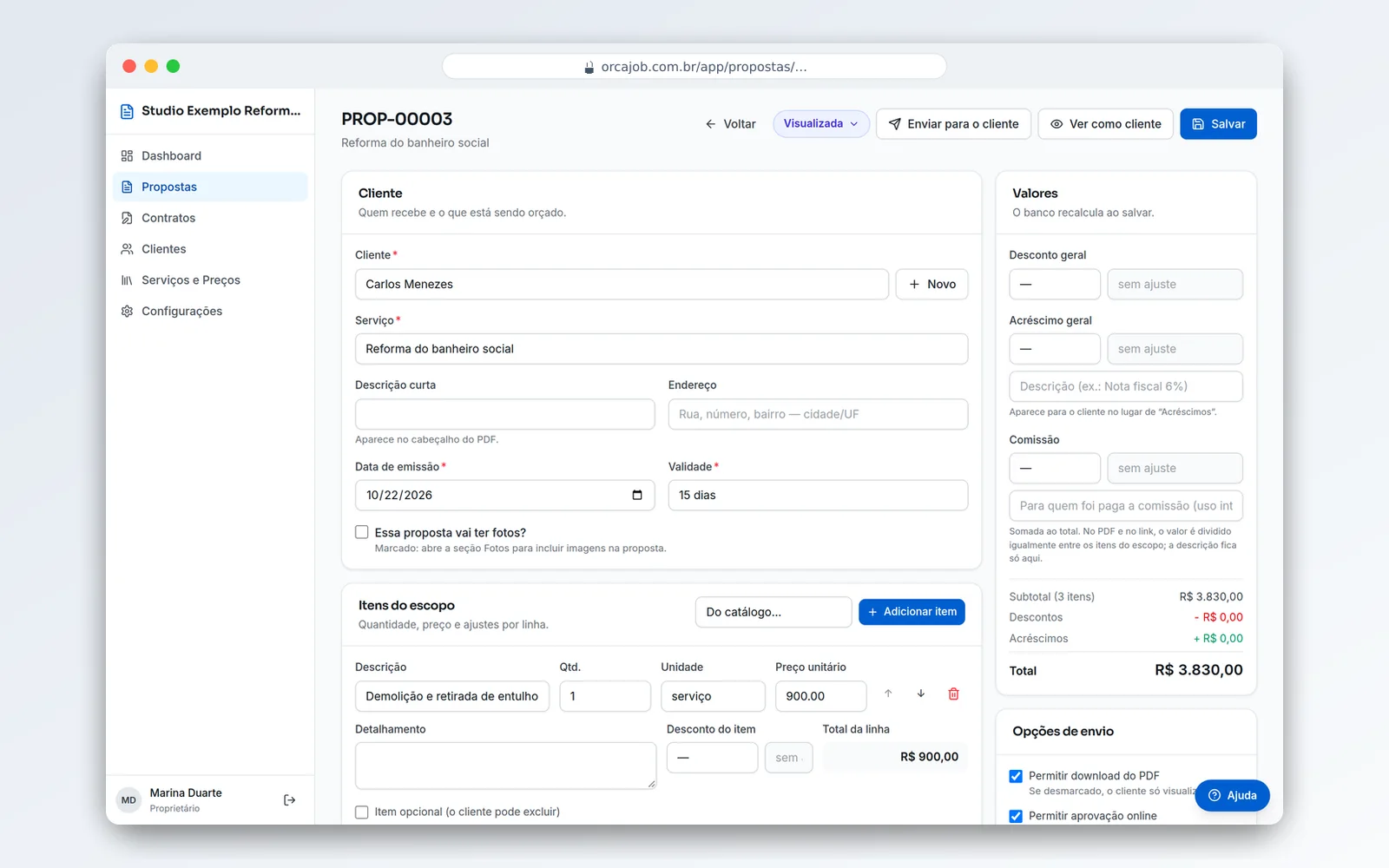This screenshot has height=868, width=1389.
Task: Open the calendar picker in Data de emissão
Action: pyautogui.click(x=637, y=496)
